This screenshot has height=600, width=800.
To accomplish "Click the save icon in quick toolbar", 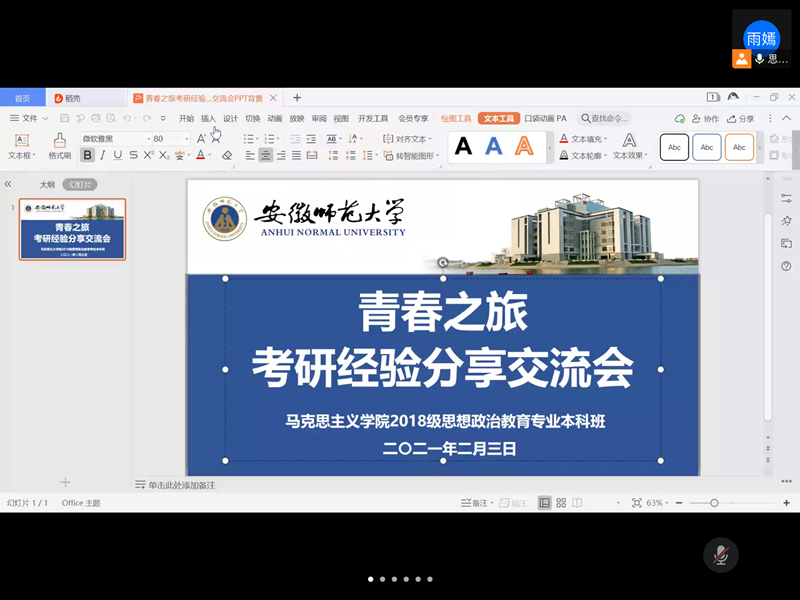I will click(x=64, y=118).
